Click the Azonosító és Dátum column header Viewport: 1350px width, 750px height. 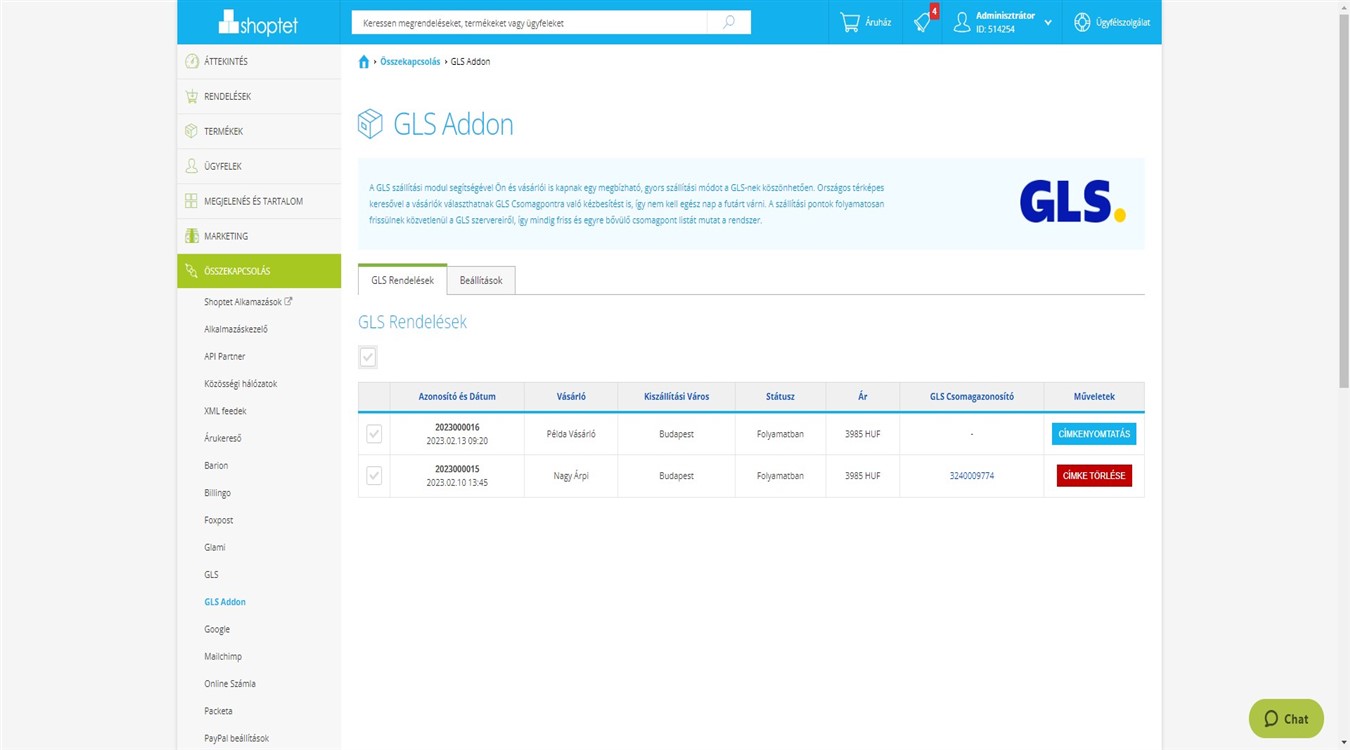tap(457, 397)
